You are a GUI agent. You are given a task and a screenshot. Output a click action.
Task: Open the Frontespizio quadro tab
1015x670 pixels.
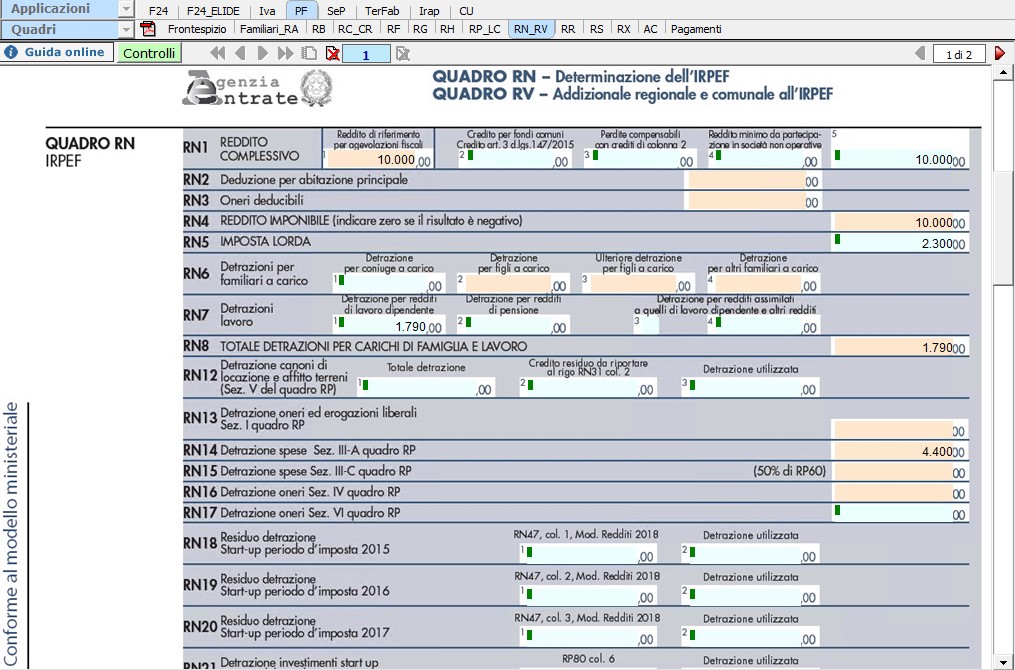[197, 29]
